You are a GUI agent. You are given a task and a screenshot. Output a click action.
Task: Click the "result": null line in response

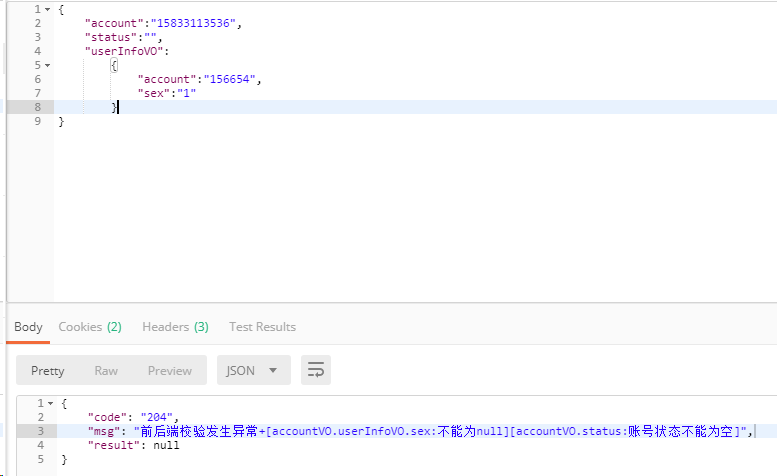pyautogui.click(x=133, y=445)
